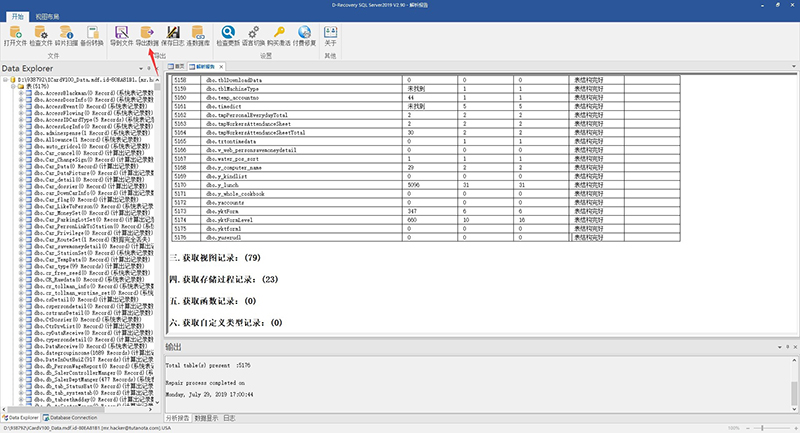Switch to the 视图布局 ribbon tab

coord(47,17)
